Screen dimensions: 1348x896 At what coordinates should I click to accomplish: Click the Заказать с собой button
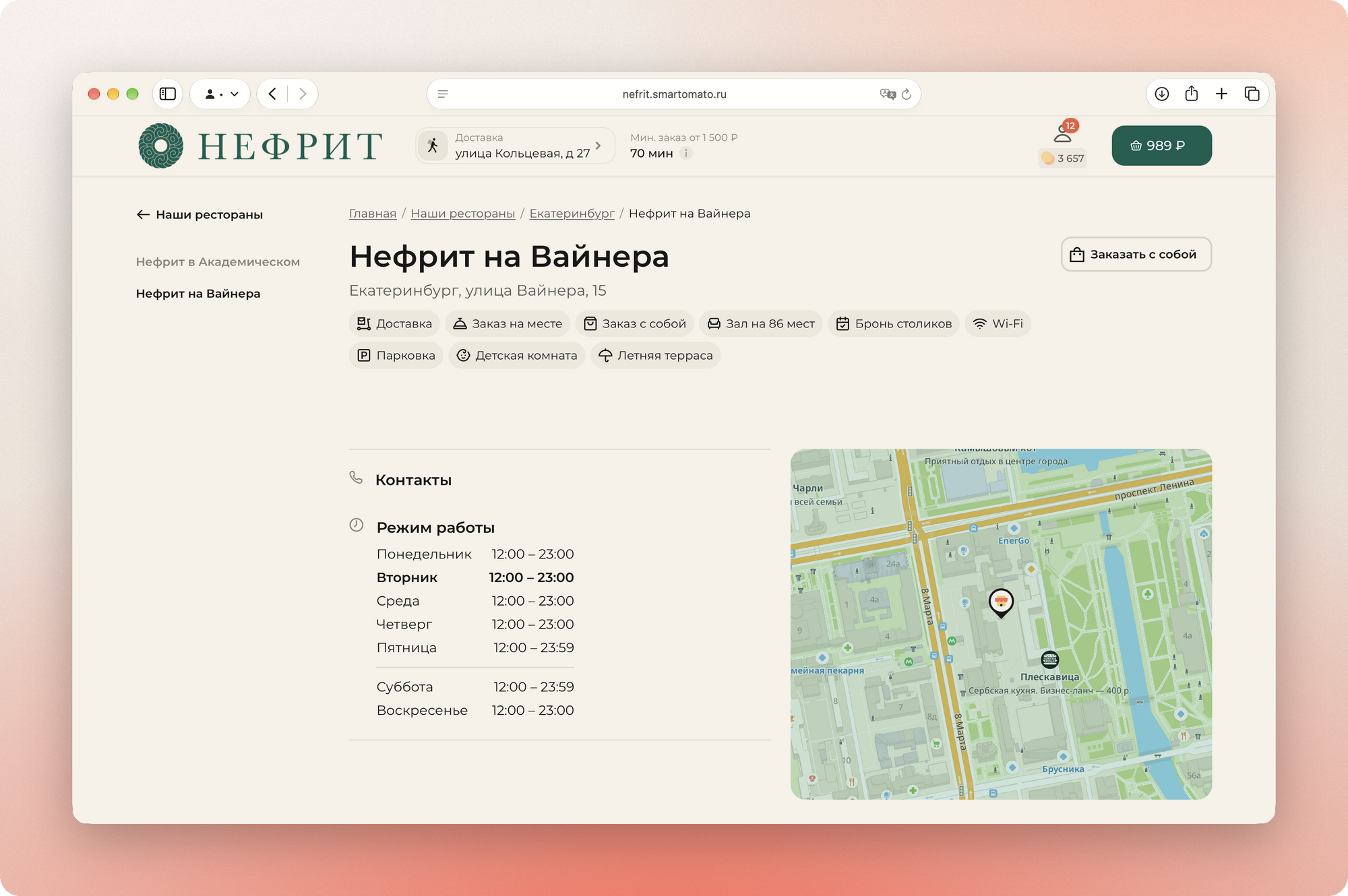click(x=1136, y=254)
